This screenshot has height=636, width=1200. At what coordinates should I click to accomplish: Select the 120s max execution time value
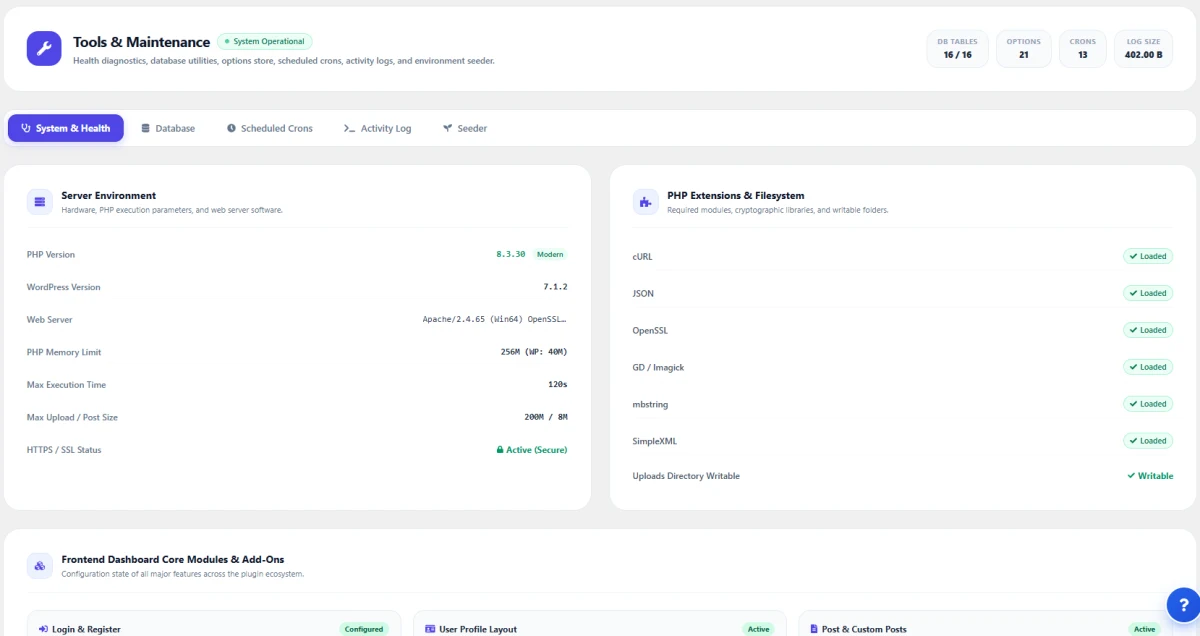558,385
